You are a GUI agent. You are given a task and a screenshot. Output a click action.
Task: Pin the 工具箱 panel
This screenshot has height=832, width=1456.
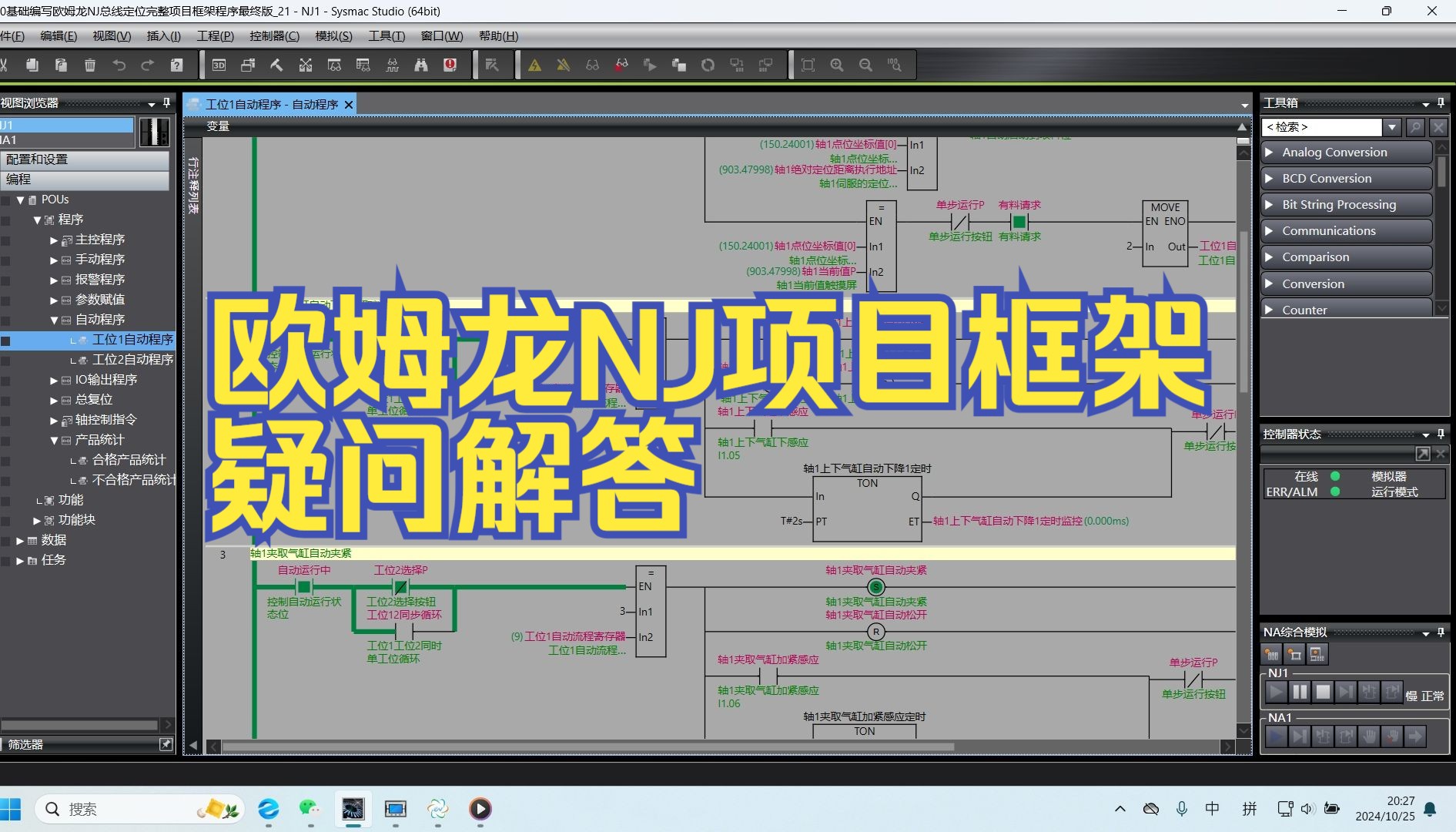pos(1441,102)
